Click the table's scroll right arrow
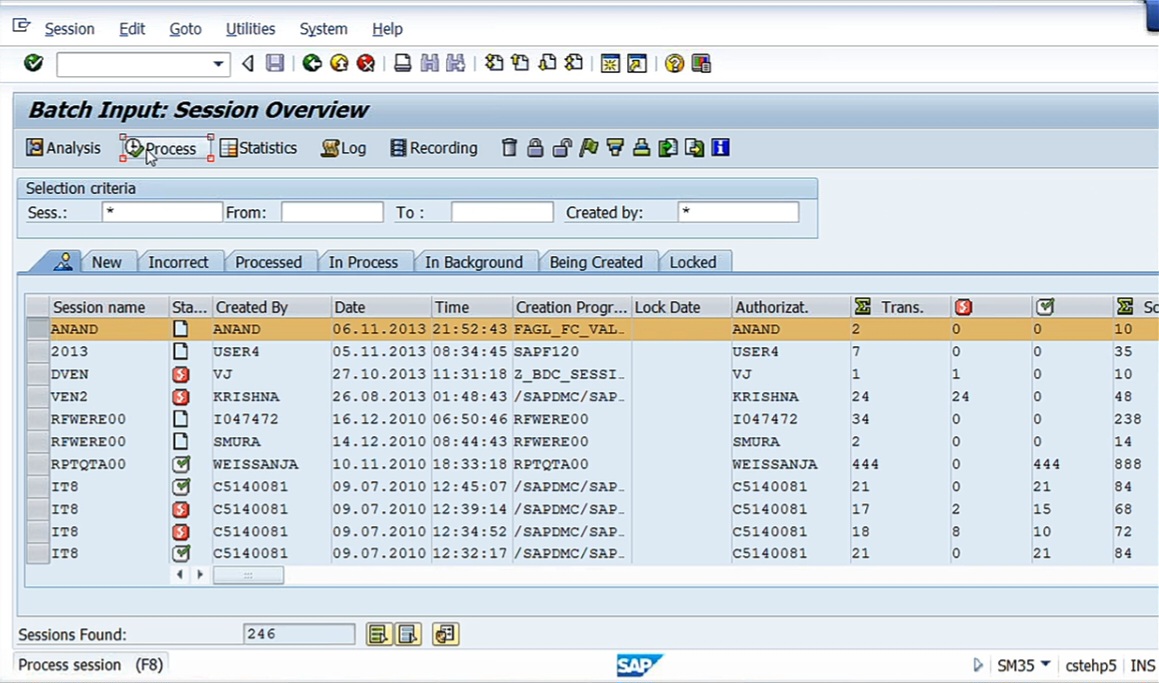The width and height of the screenshot is (1159, 683). [200, 574]
